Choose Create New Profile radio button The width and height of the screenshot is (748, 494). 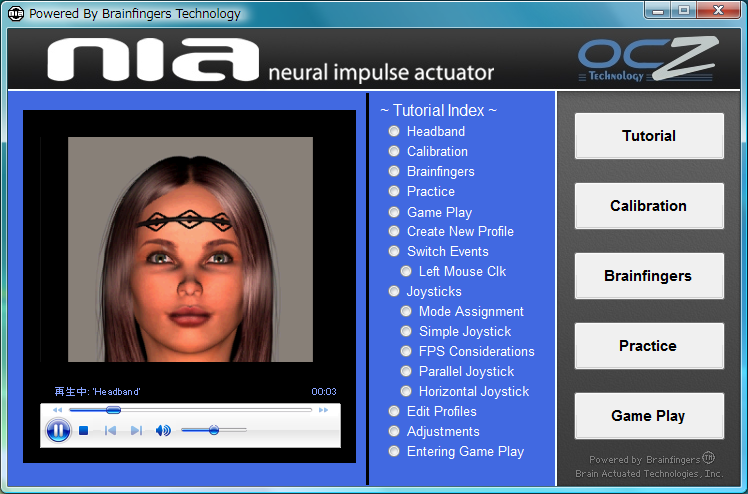coord(394,231)
